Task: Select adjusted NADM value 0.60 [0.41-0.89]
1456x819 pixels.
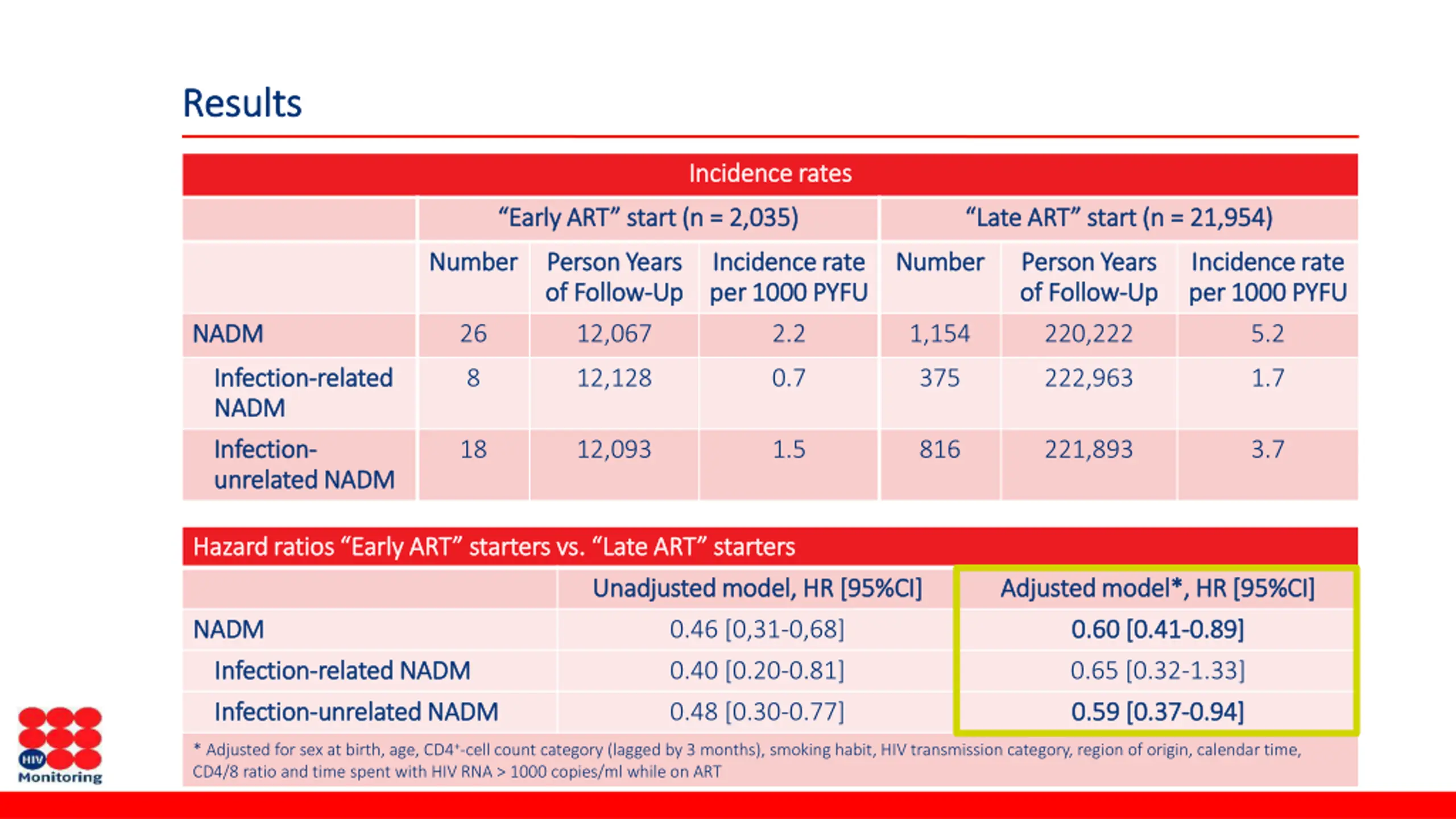Action: point(1157,630)
